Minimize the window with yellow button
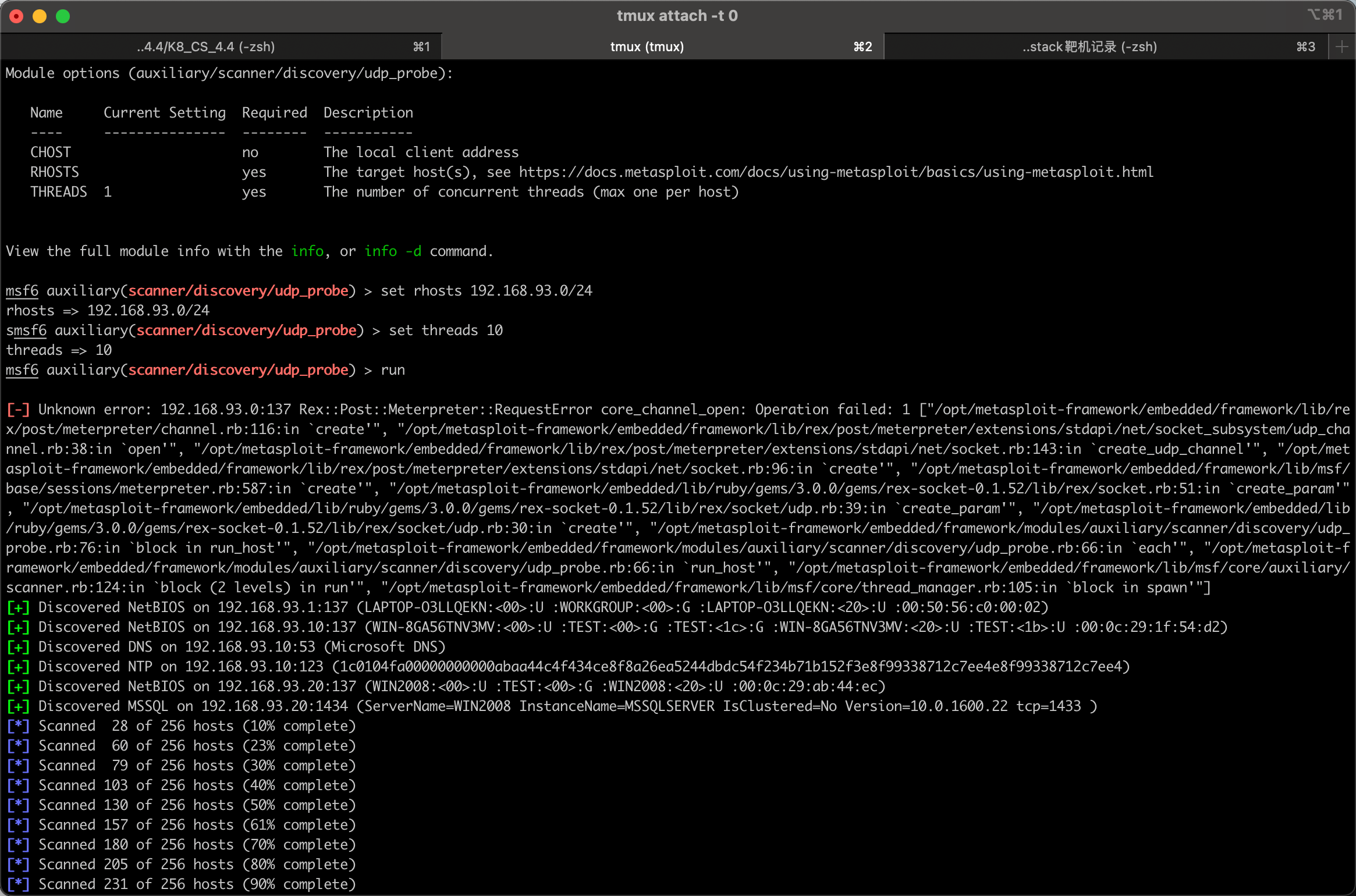Screen dimensions: 1356x896 point(40,16)
